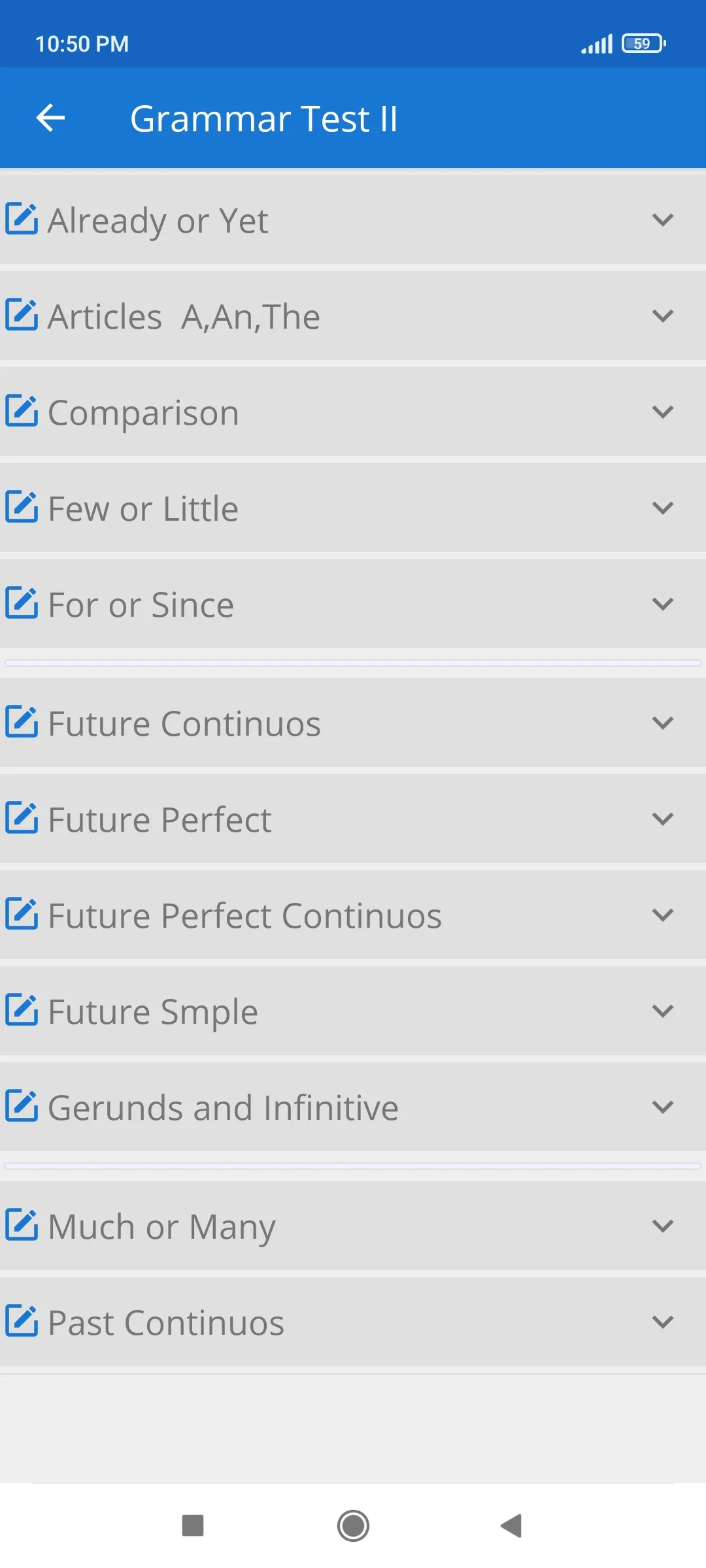Viewport: 706px width, 1568px height.
Task: Expand Articles A,An,The chevron
Action: click(x=663, y=316)
